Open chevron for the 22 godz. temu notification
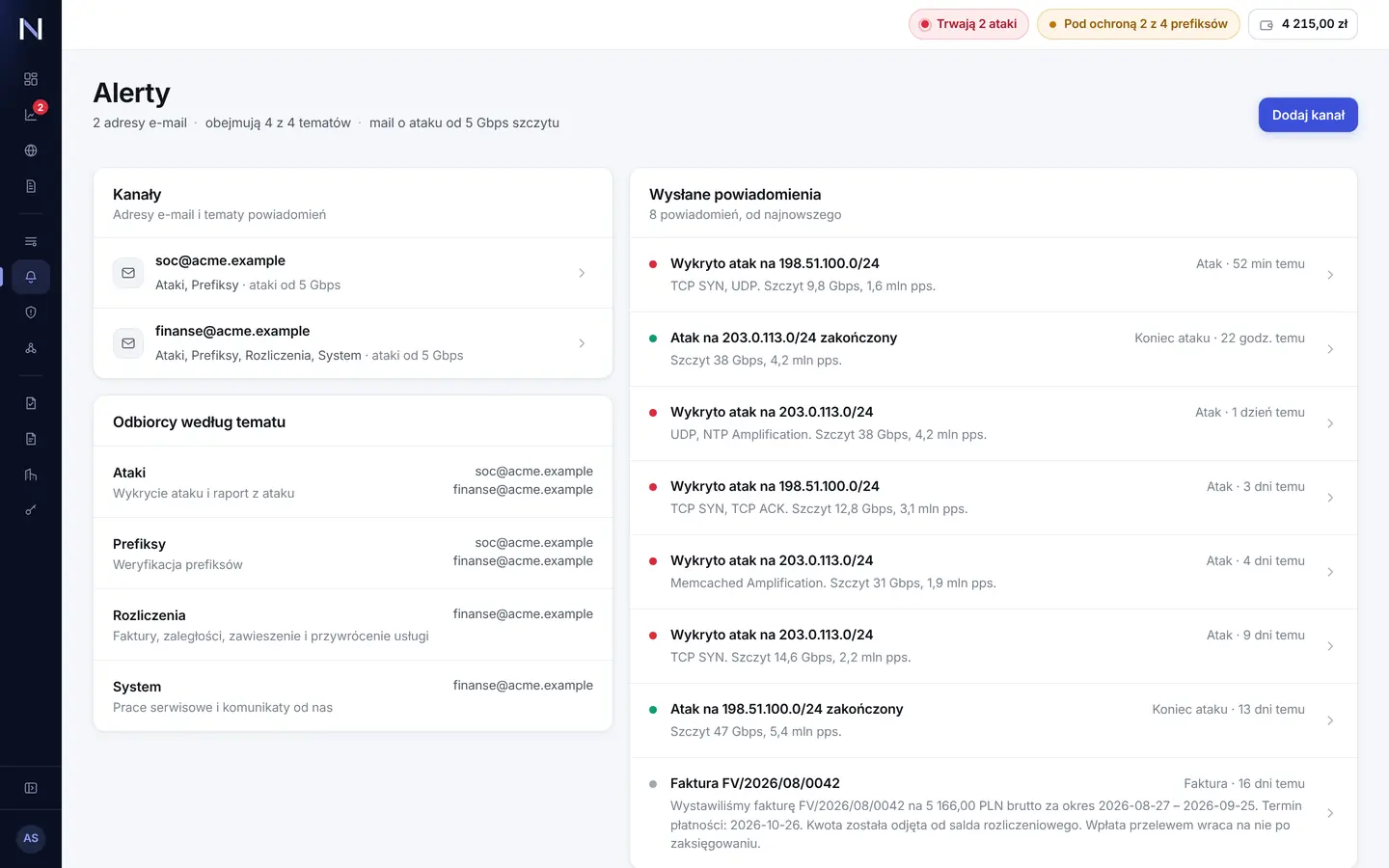The image size is (1389, 868). (x=1330, y=349)
